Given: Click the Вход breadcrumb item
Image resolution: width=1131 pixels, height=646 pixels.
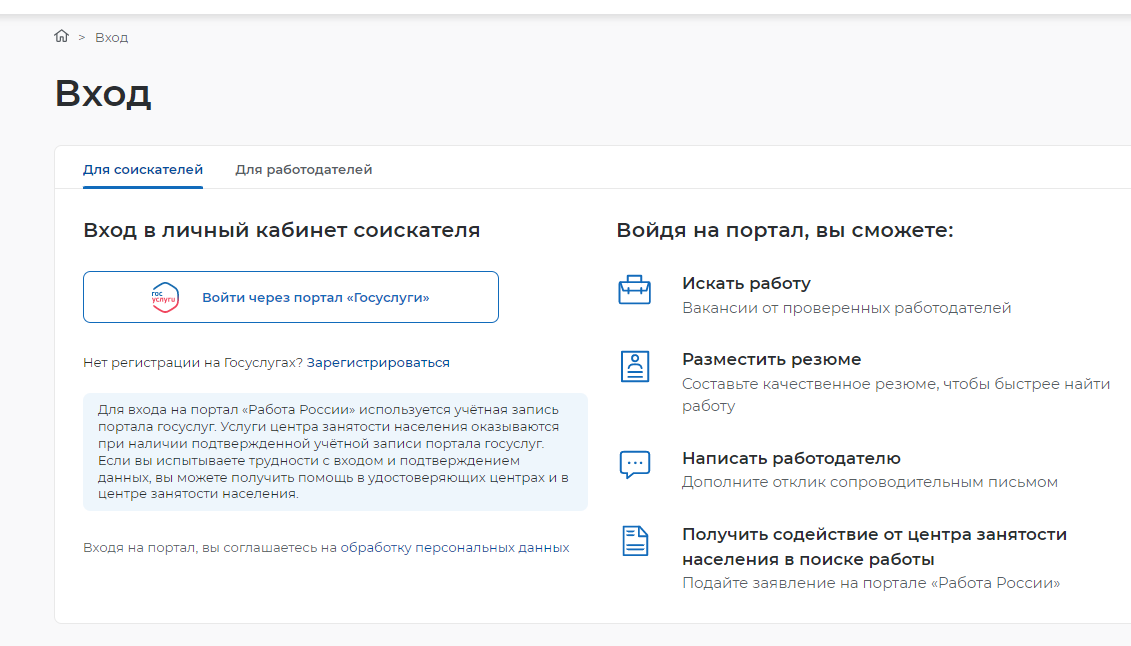Looking at the screenshot, I should (x=111, y=38).
